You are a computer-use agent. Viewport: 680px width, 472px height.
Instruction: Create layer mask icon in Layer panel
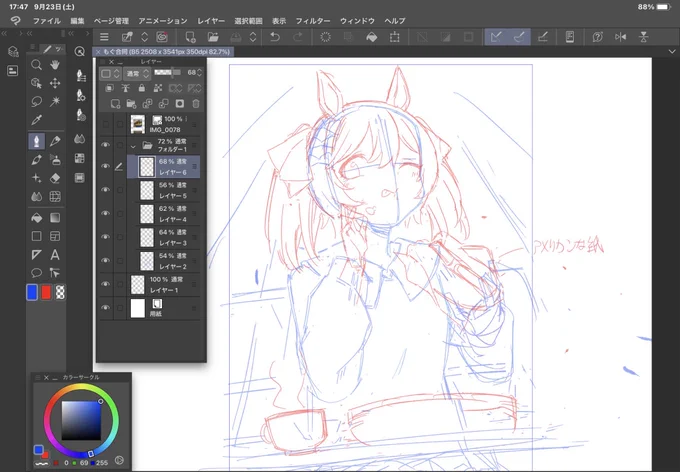(x=180, y=103)
